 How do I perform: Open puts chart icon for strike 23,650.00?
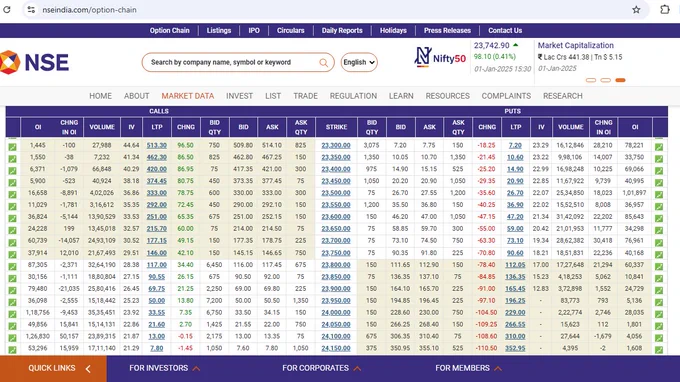[659, 230]
